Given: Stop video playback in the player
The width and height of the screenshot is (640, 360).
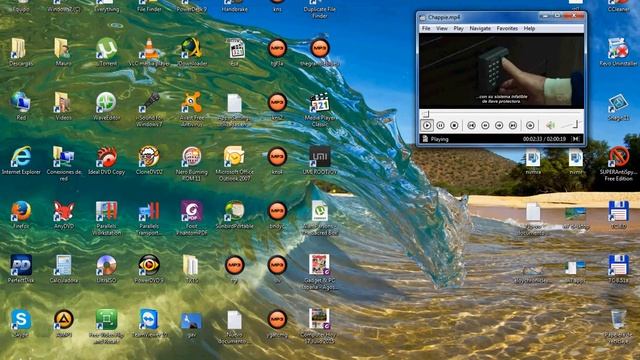Looking at the screenshot, I should pyautogui.click(x=454, y=125).
